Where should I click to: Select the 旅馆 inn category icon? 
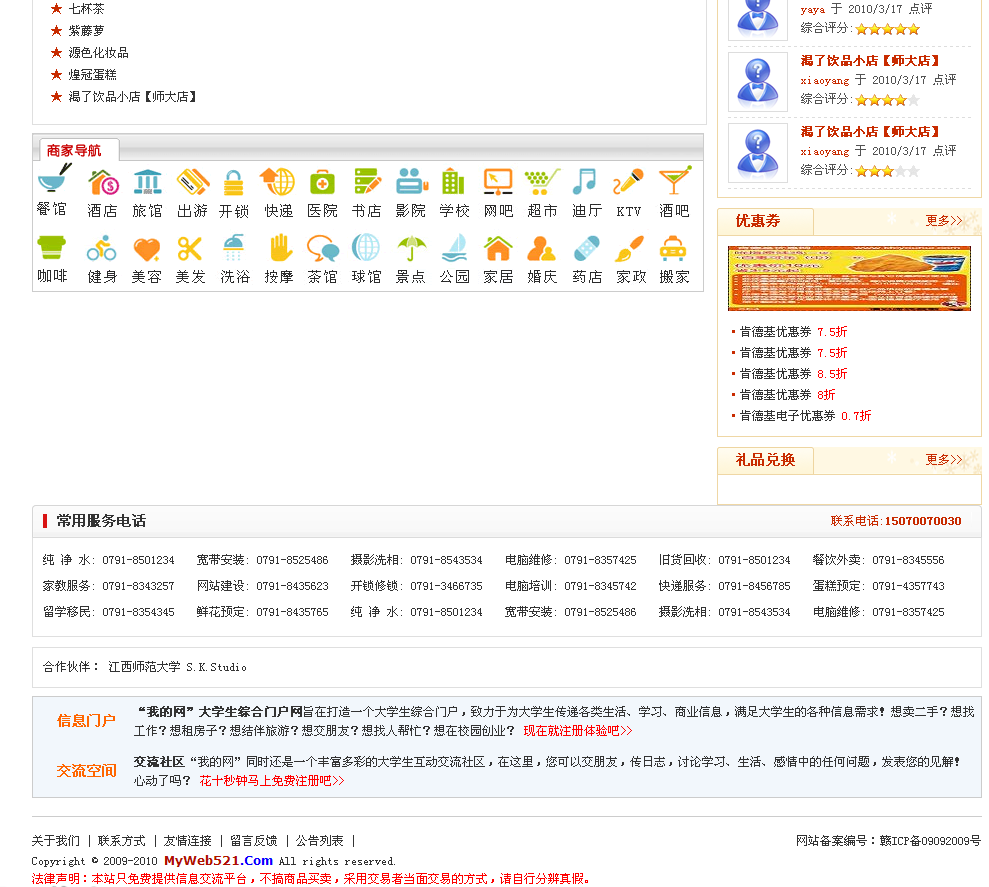click(148, 182)
